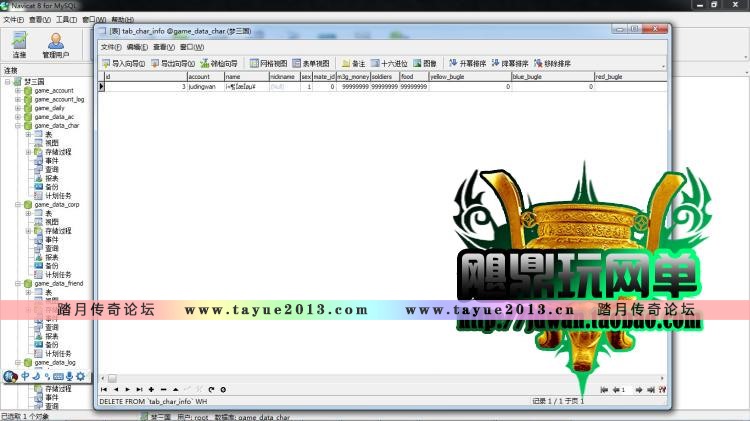Screen dimensions: 750x421
Task: Collapse the 梦三国 connection node
Action: click(8, 82)
